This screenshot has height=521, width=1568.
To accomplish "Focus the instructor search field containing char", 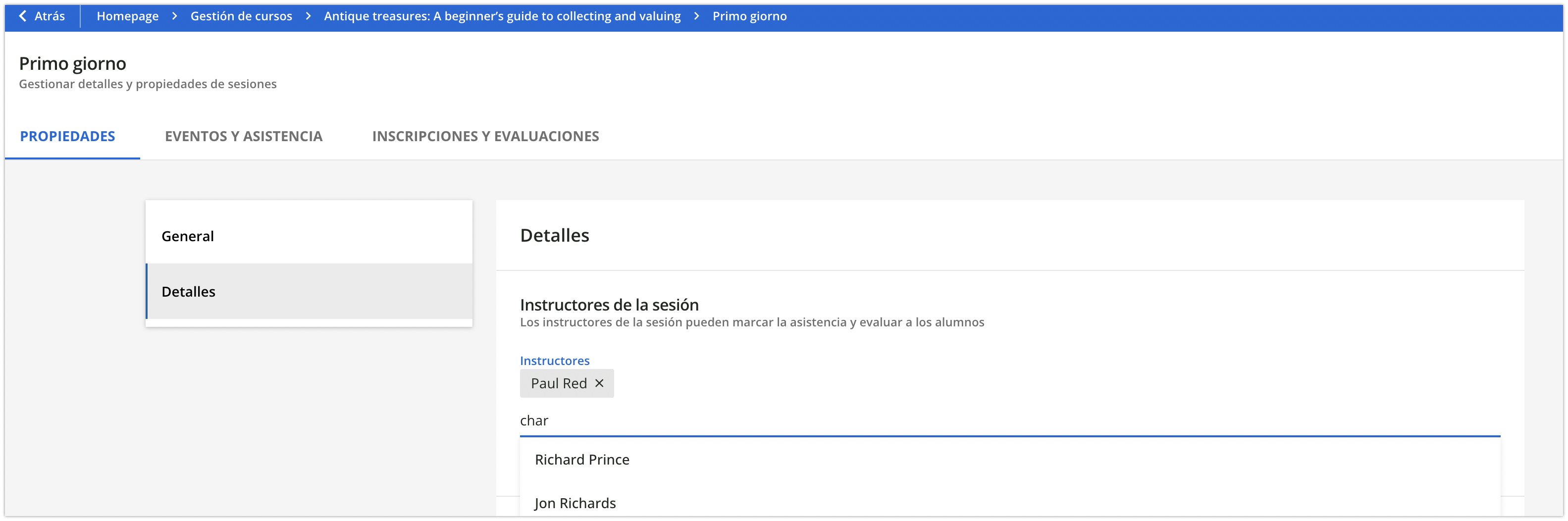I will [x=974, y=420].
